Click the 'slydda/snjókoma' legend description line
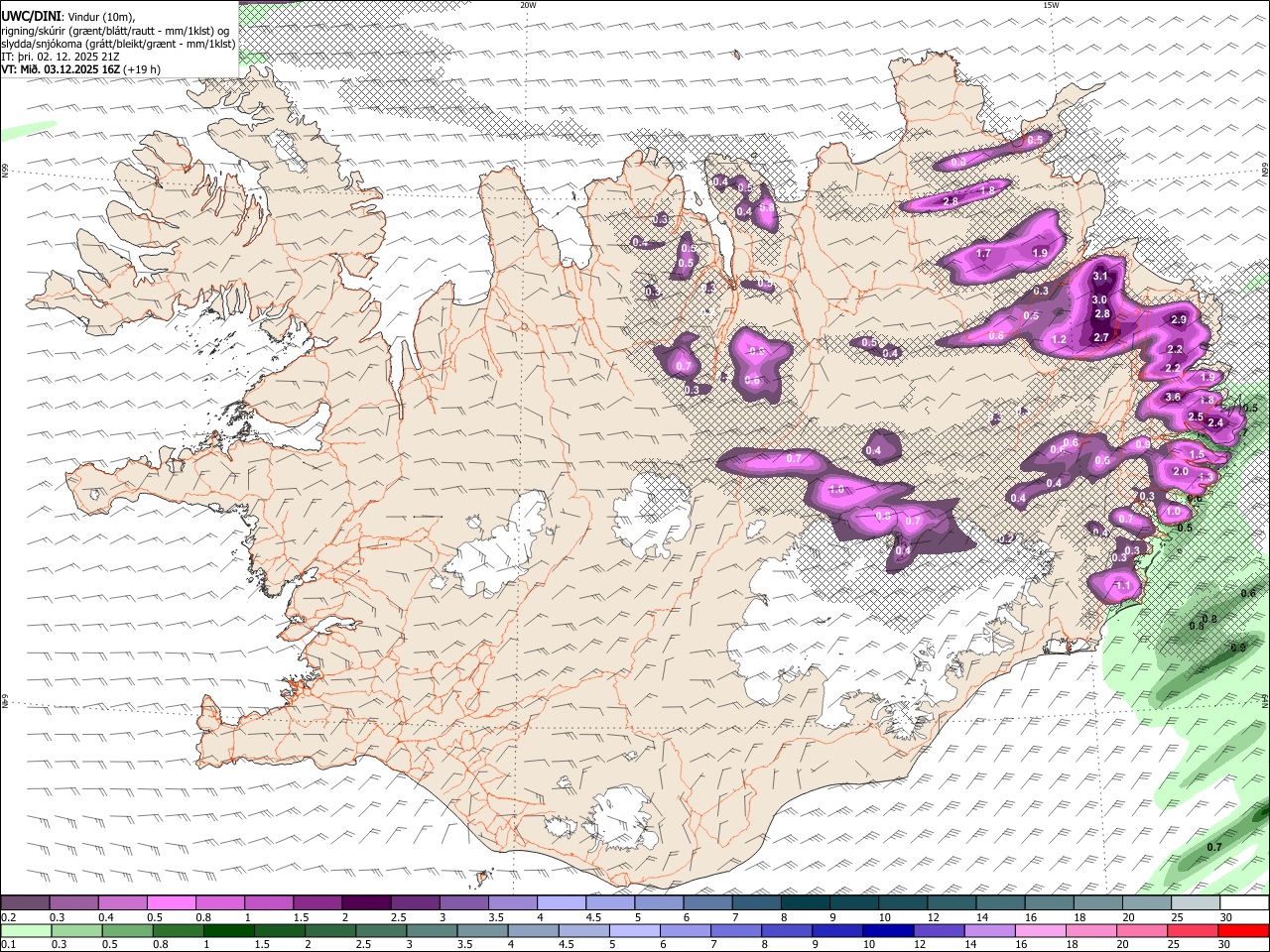1270x952 pixels. coord(118,44)
